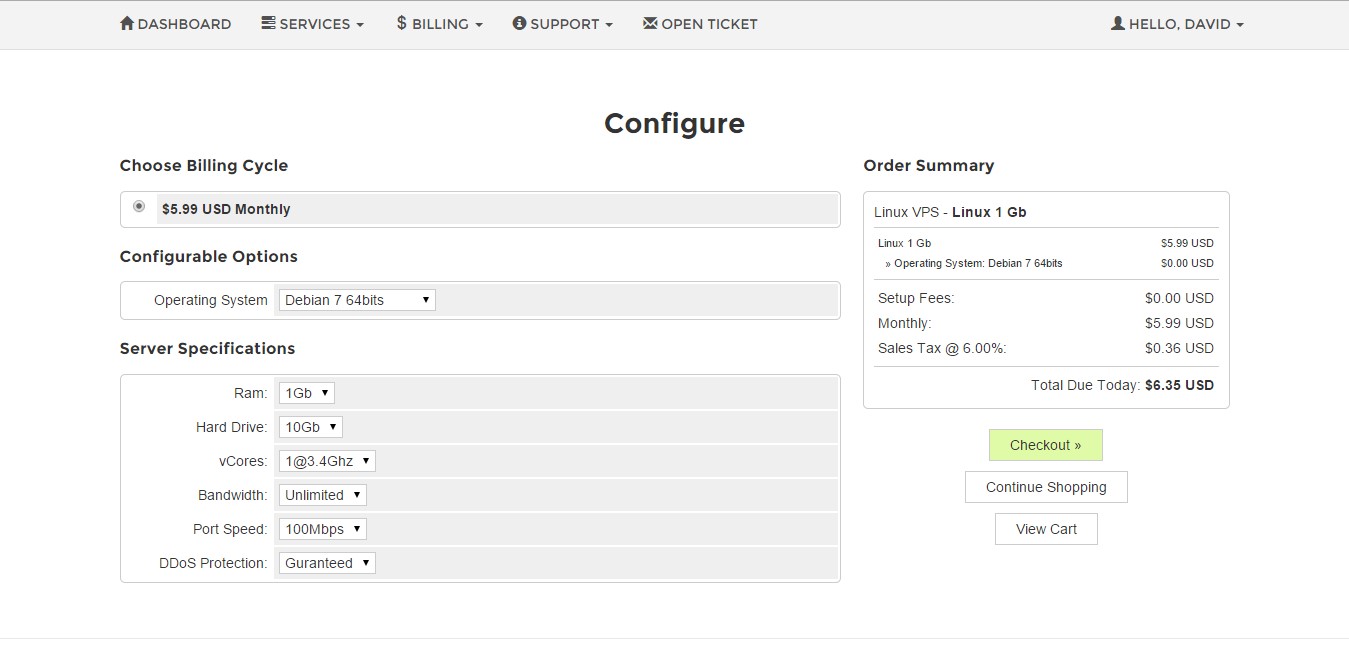The image size is (1349, 668).
Task: Click the Server Specifications heading
Action: [207, 349]
